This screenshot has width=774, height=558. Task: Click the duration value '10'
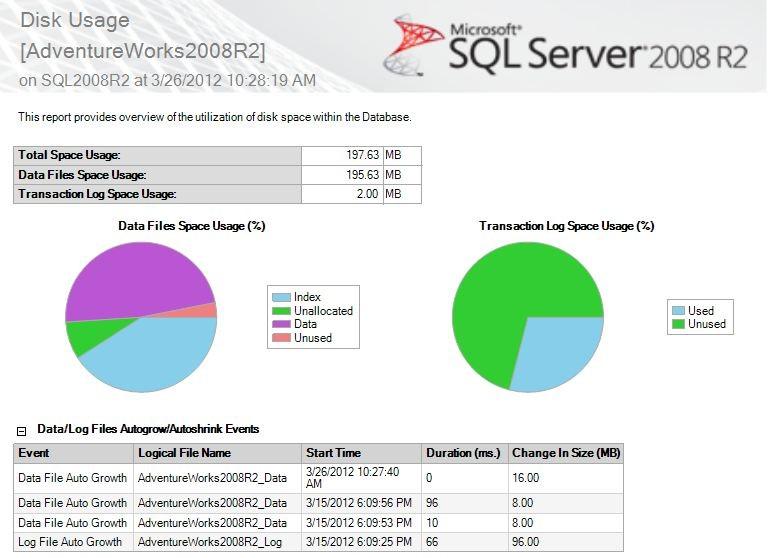coord(432,522)
